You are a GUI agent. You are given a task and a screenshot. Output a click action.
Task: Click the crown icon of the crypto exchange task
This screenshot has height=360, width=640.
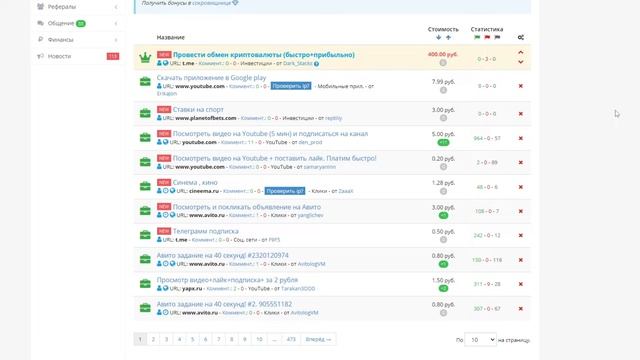tap(145, 58)
